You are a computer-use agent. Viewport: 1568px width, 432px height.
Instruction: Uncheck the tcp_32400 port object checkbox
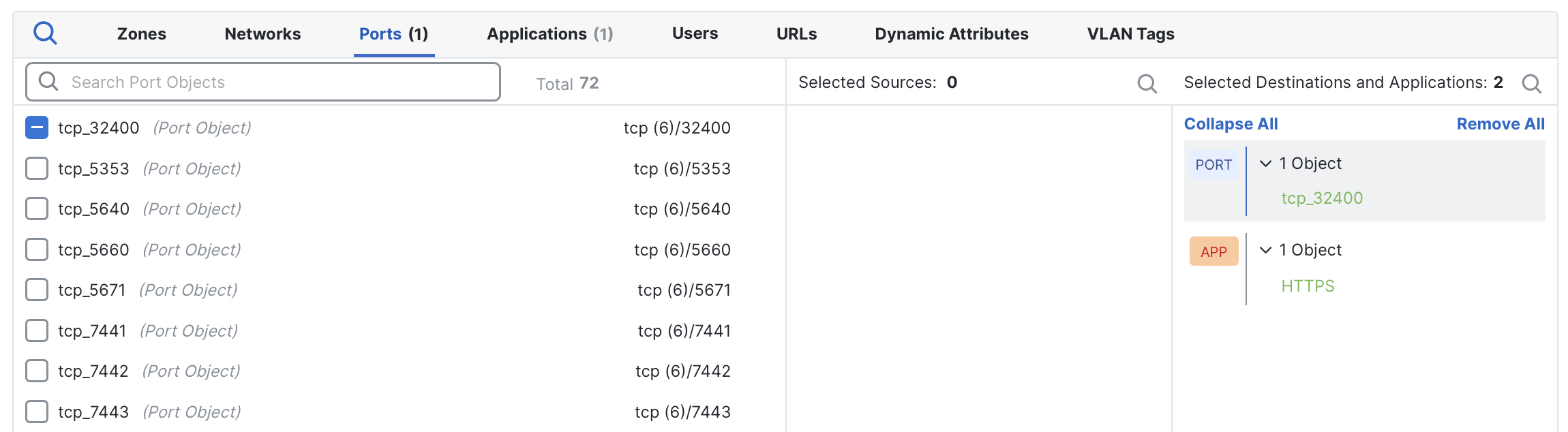coord(37,127)
